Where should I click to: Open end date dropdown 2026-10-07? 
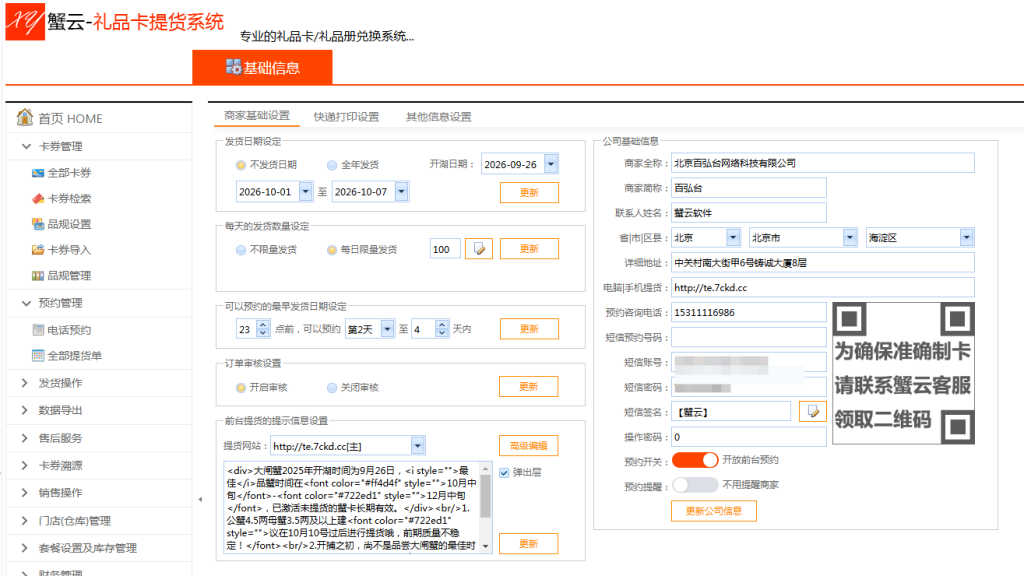pos(402,191)
